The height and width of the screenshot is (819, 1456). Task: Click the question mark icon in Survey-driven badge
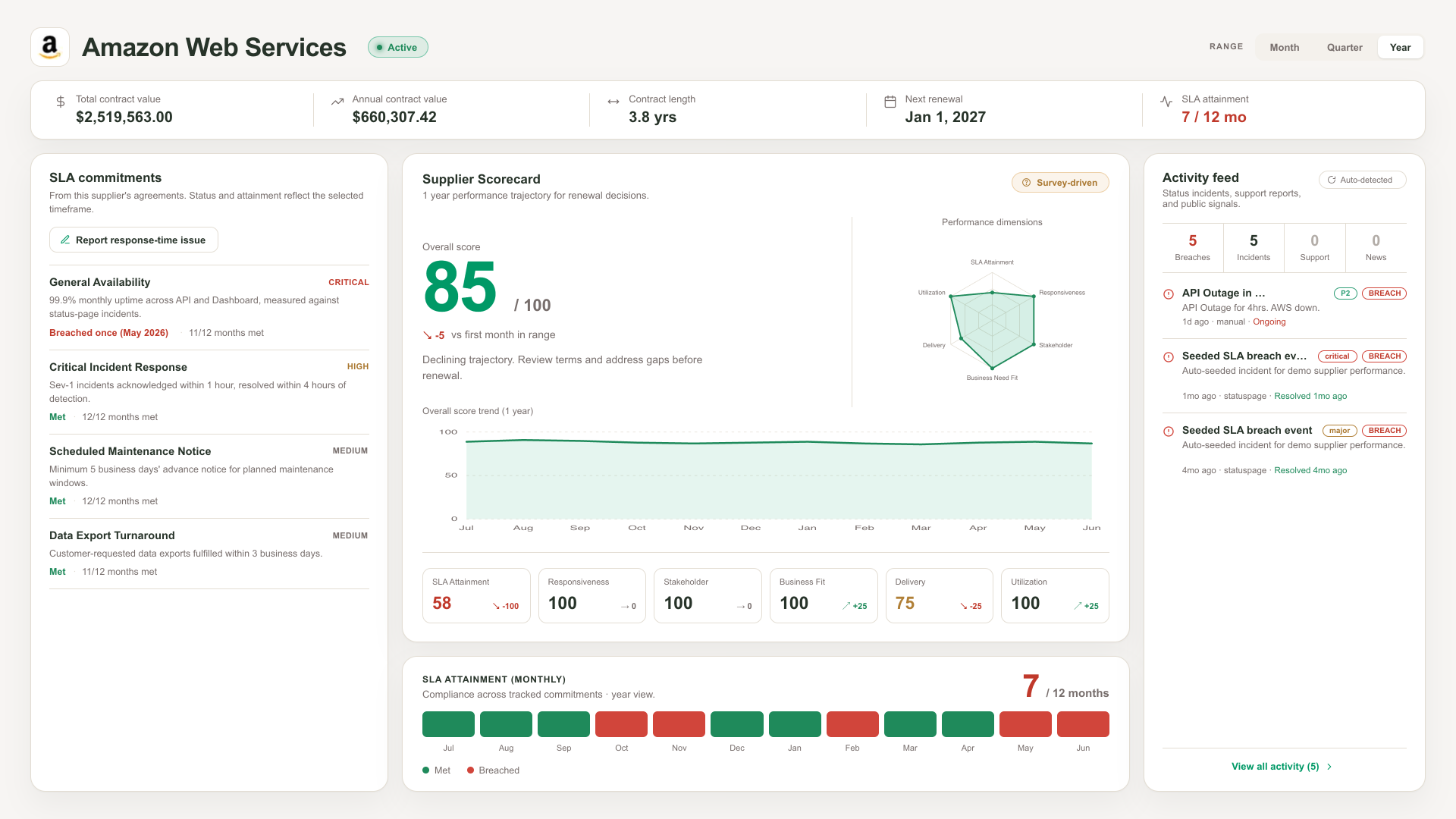(x=1027, y=183)
